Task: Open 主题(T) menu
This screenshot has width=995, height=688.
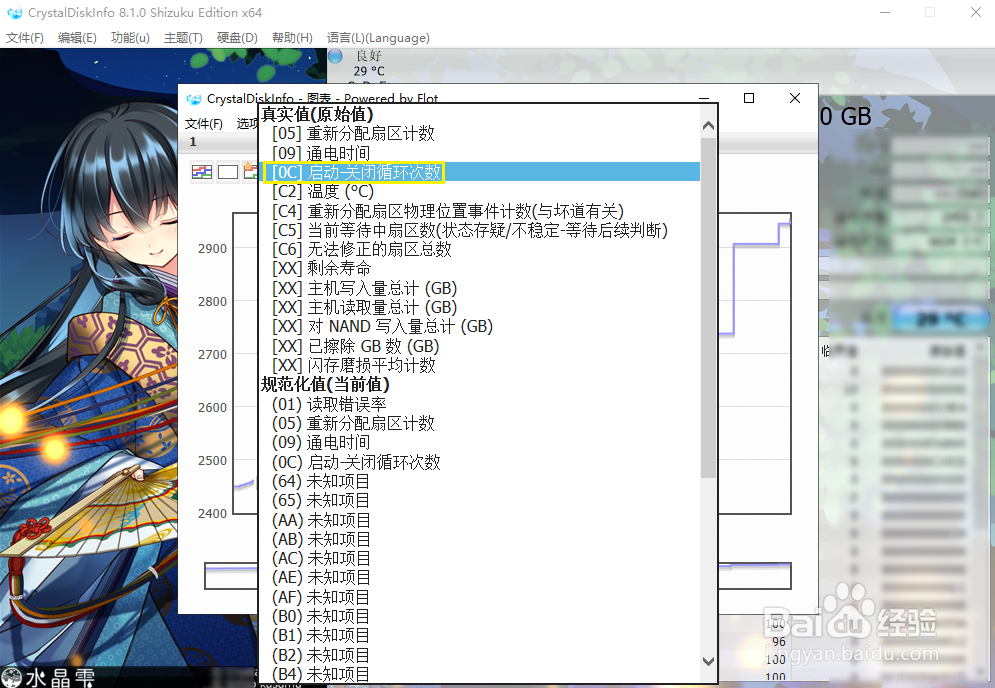Action: [x=183, y=38]
